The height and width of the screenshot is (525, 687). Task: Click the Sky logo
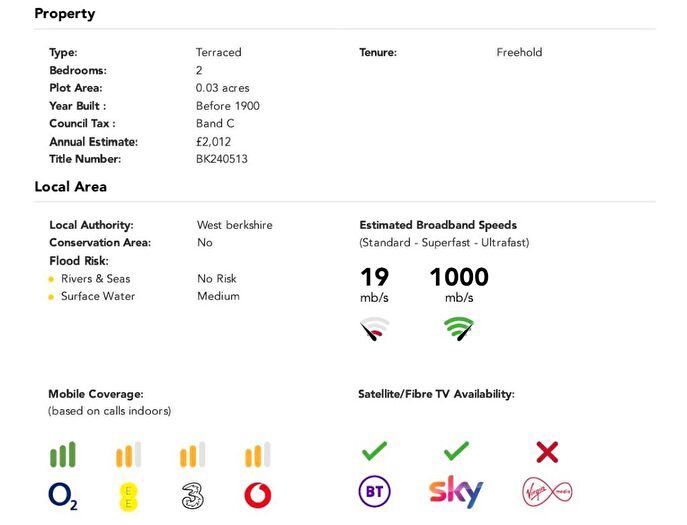pos(456,491)
